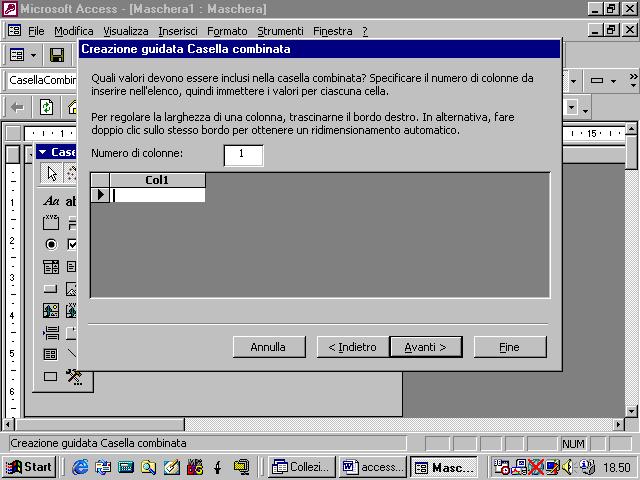The height and width of the screenshot is (480, 640).
Task: Click the form's vertical scrollbar down arrow
Action: pyautogui.click(x=631, y=411)
